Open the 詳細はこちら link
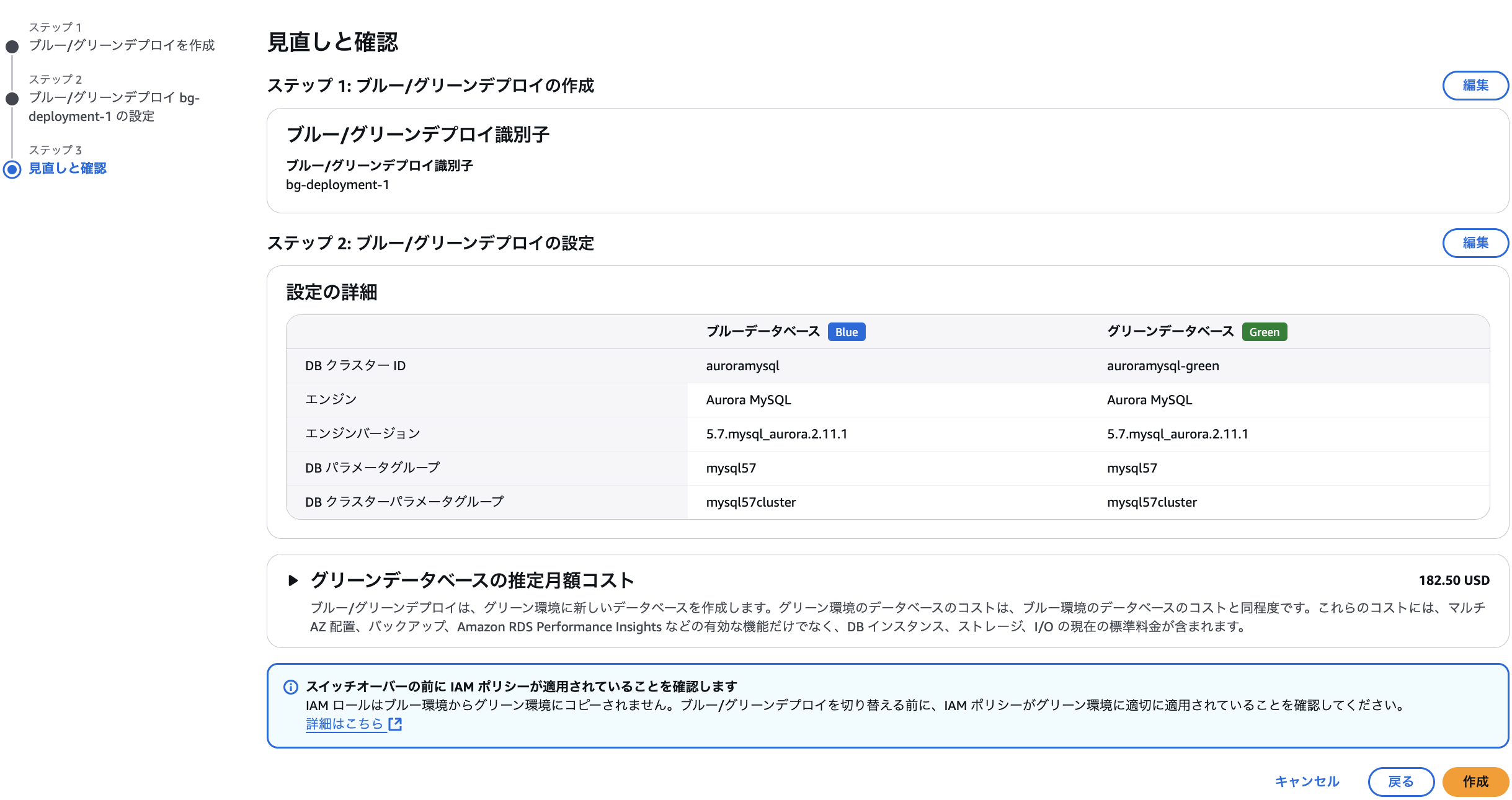Screen dimensions: 1512x800 click(344, 724)
